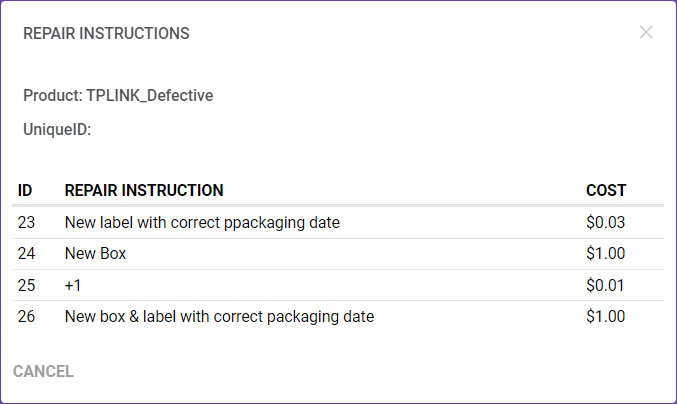Select repair instruction row ID 23
The width and height of the screenshot is (677, 404).
coord(27,223)
